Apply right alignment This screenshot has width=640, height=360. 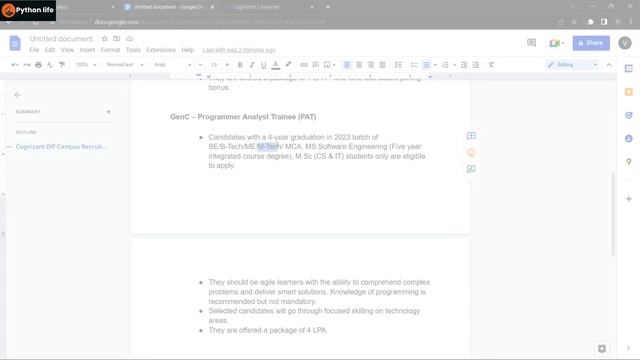click(x=371, y=65)
